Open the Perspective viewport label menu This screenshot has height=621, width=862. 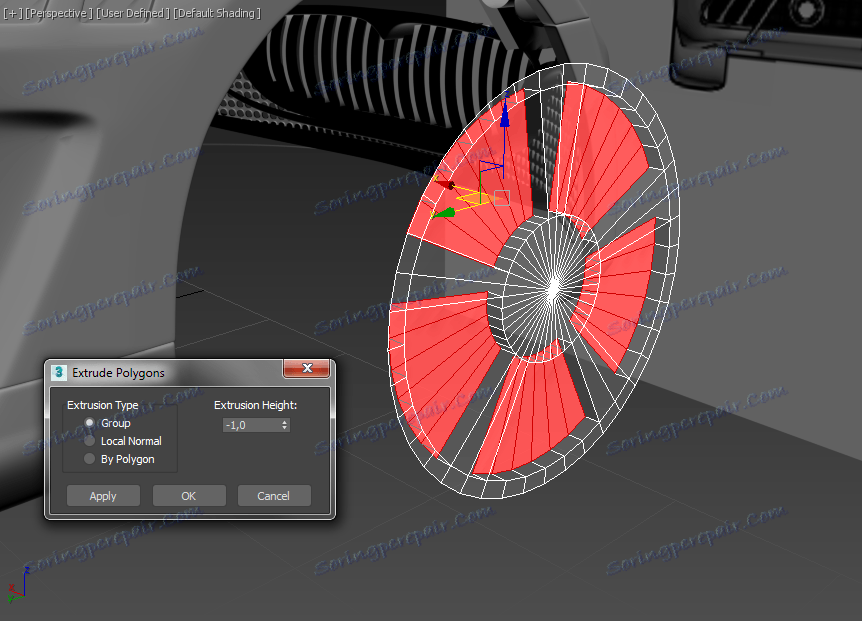pyautogui.click(x=59, y=13)
